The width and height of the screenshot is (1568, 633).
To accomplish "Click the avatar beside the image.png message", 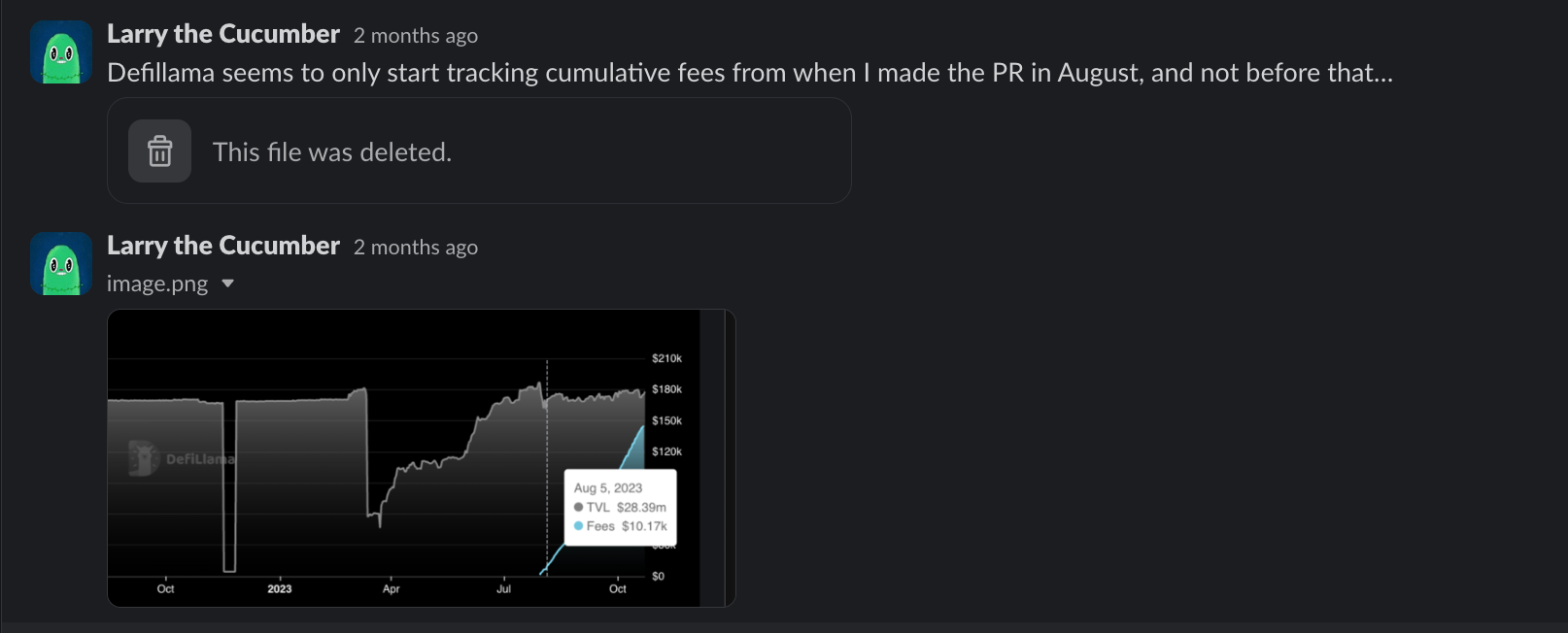I will [x=61, y=263].
